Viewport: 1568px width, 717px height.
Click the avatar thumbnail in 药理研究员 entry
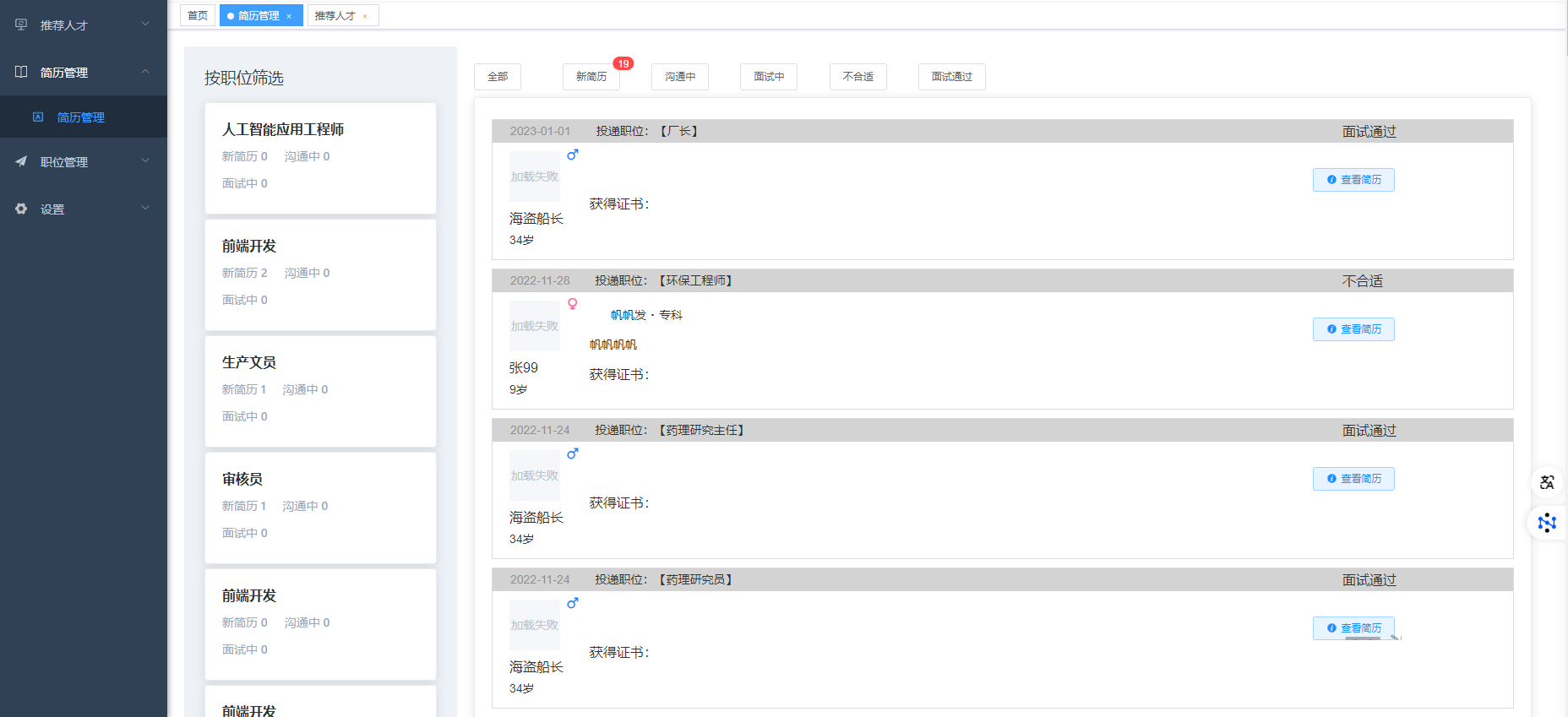click(x=535, y=625)
